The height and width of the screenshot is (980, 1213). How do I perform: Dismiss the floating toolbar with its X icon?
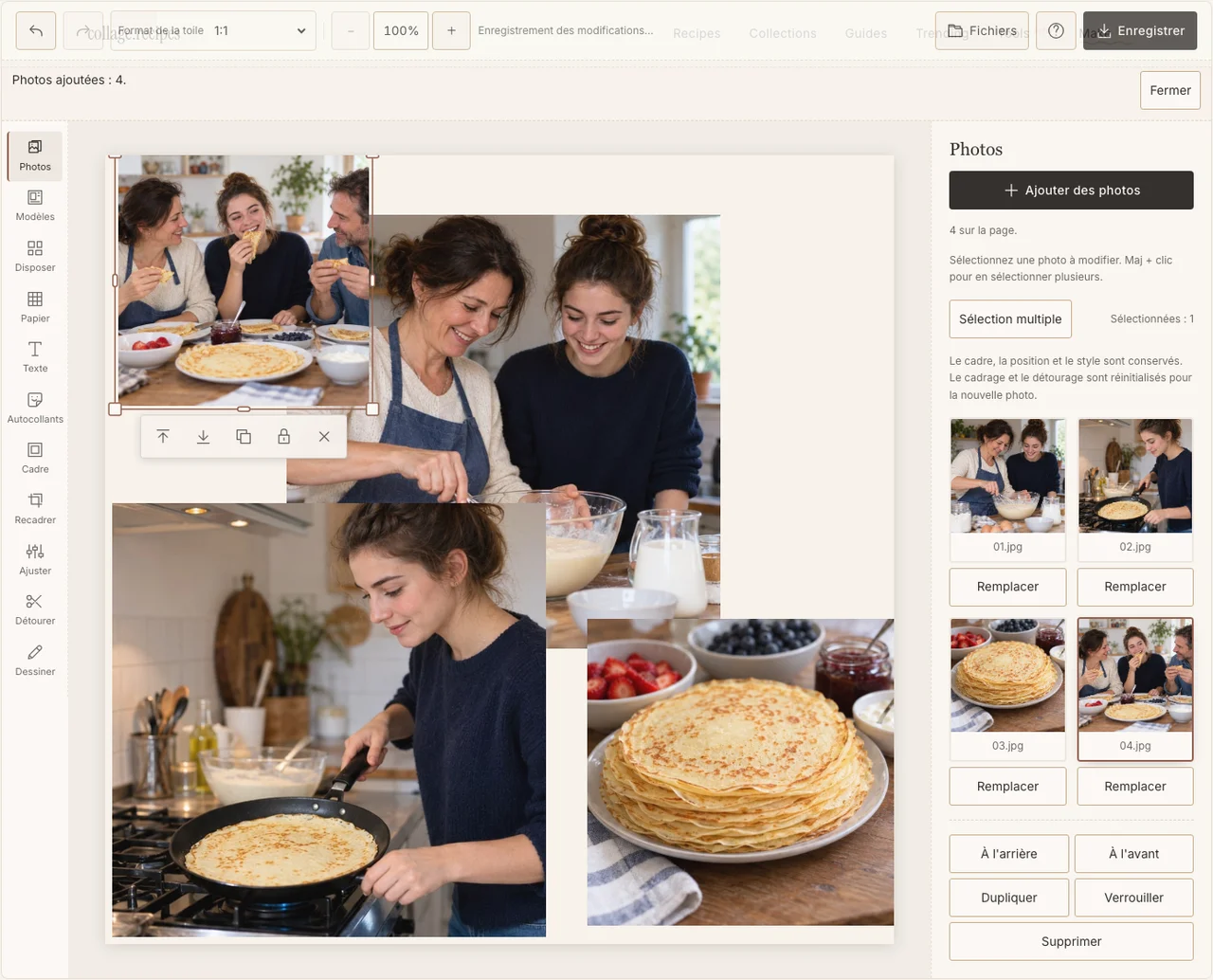pyautogui.click(x=324, y=437)
